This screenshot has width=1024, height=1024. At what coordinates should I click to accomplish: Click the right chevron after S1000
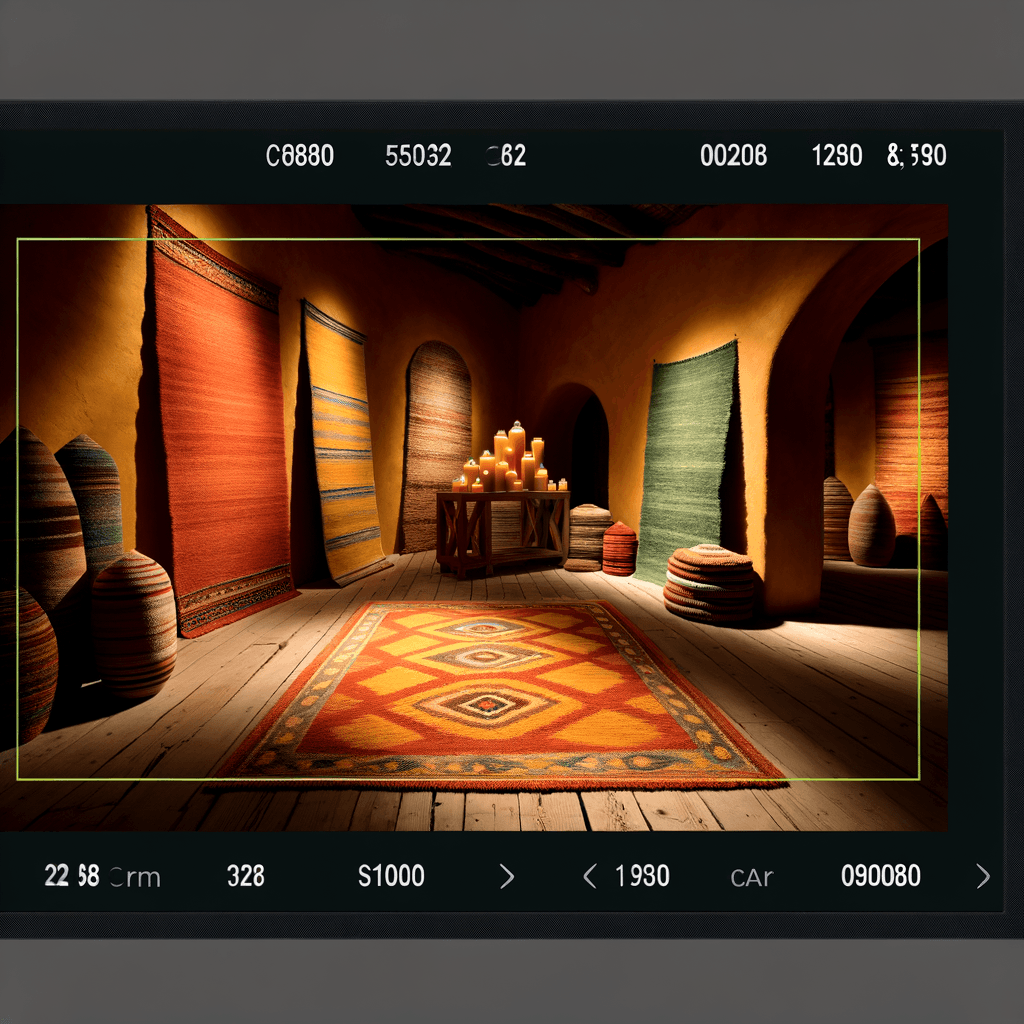coord(507,877)
